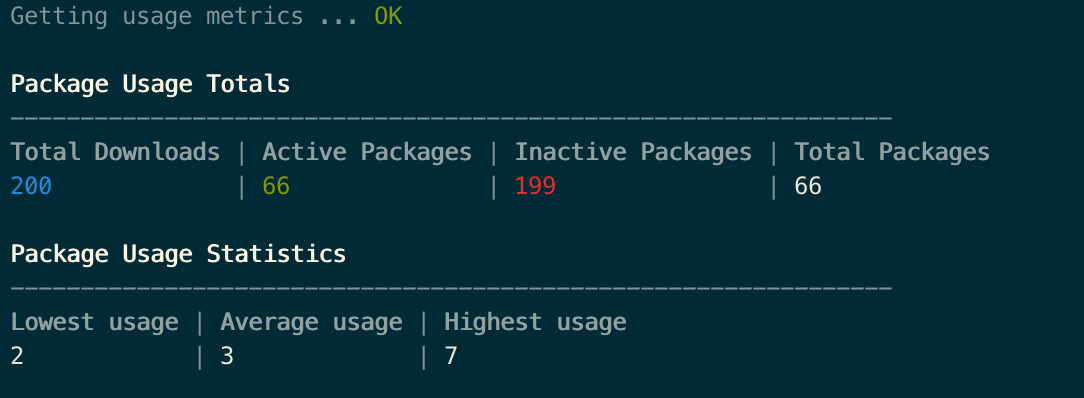Click the Highest usage column label

pos(535,322)
